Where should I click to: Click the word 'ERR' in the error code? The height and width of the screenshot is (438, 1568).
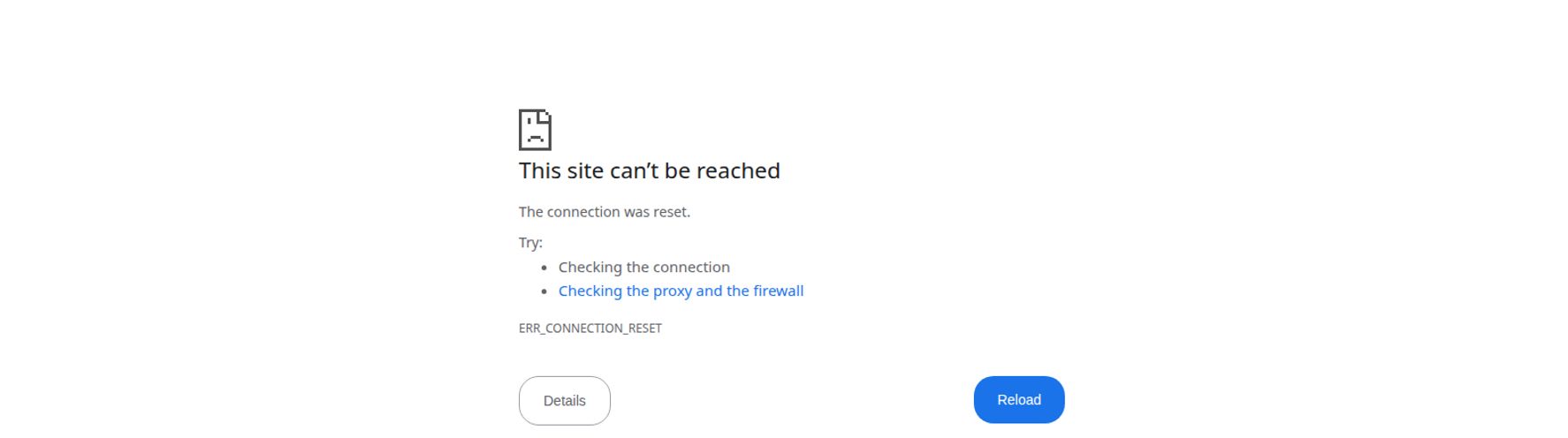coord(529,328)
